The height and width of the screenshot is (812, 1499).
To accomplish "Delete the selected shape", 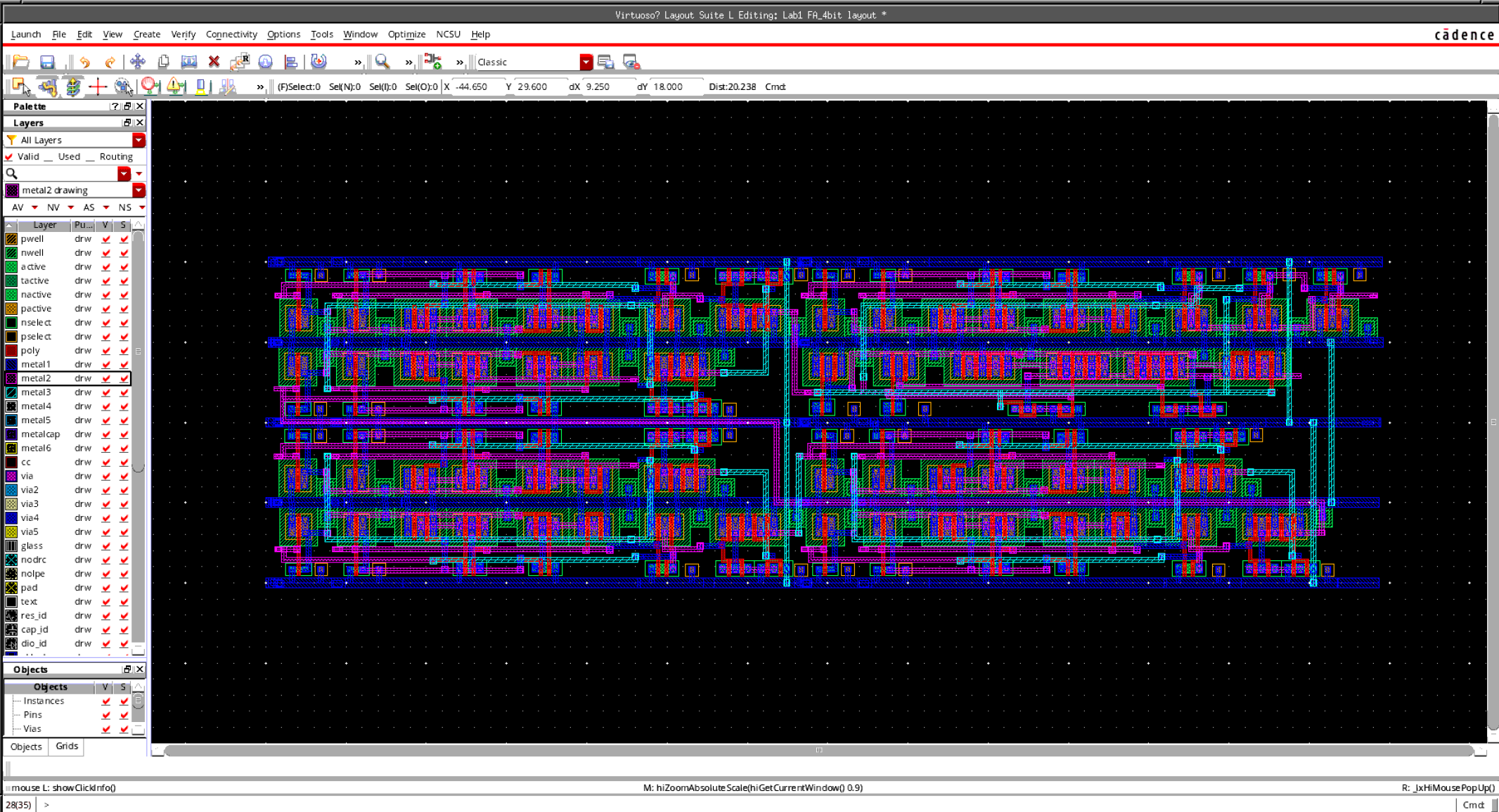I will pos(214,62).
